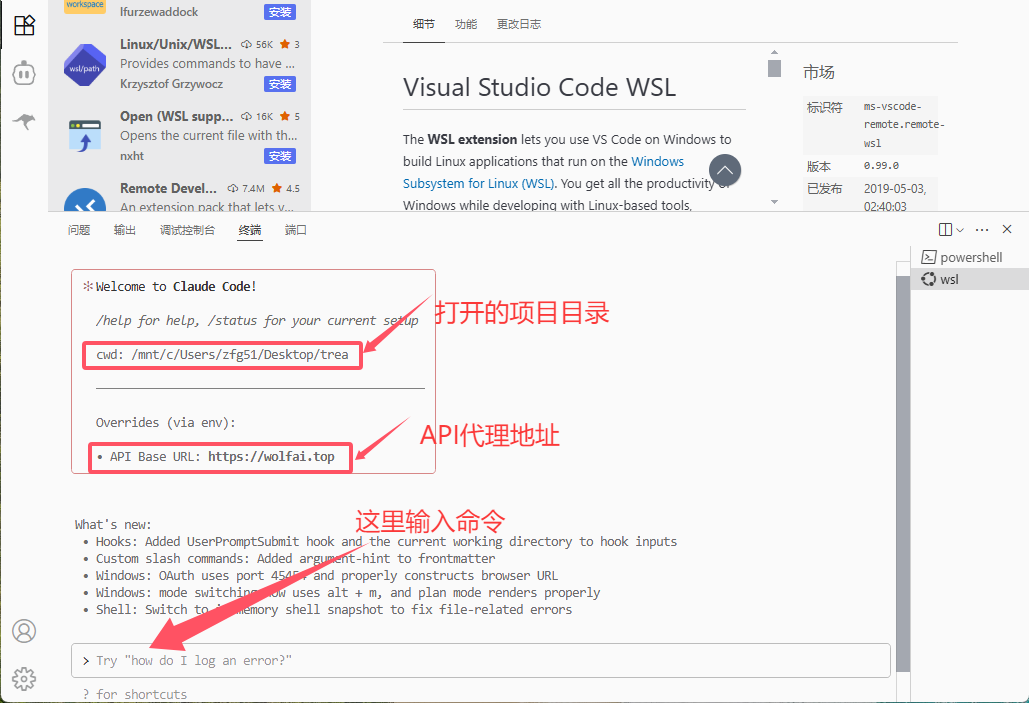
Task: Click the Claude Code prompt input field
Action: point(480,660)
